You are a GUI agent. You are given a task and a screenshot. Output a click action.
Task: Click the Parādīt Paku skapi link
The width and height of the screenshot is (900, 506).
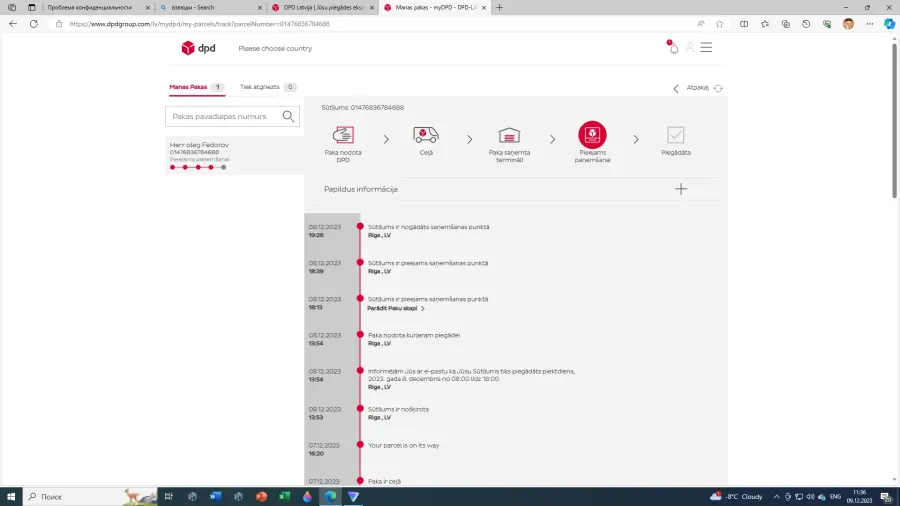point(395,308)
